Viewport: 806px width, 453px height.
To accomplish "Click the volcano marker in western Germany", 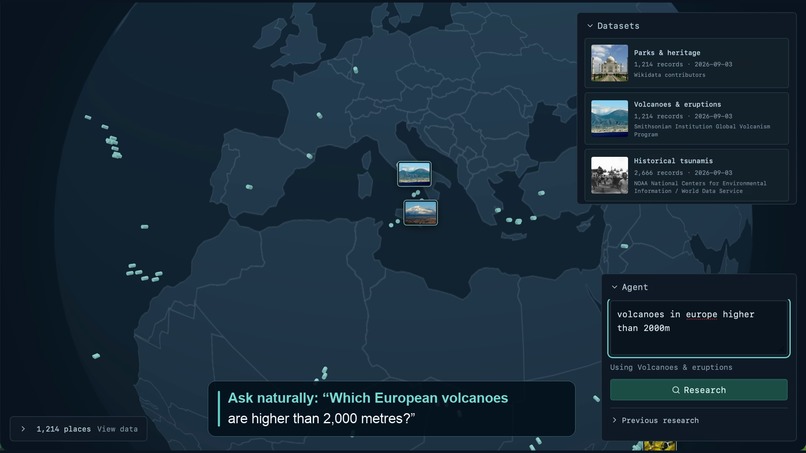I will [x=355, y=69].
